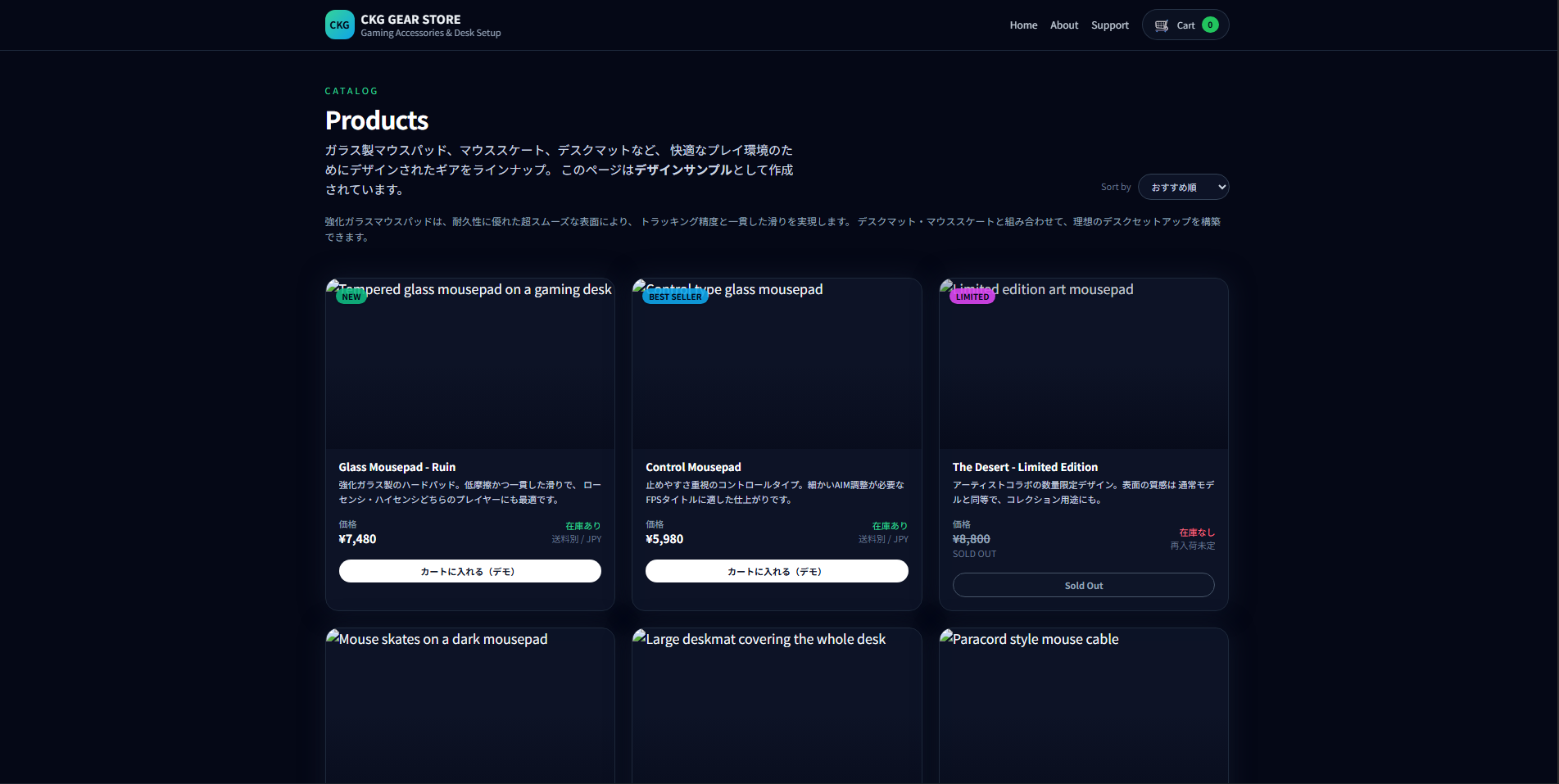
Task: Open The Desert - Limited Edition product title
Action: tap(1025, 466)
